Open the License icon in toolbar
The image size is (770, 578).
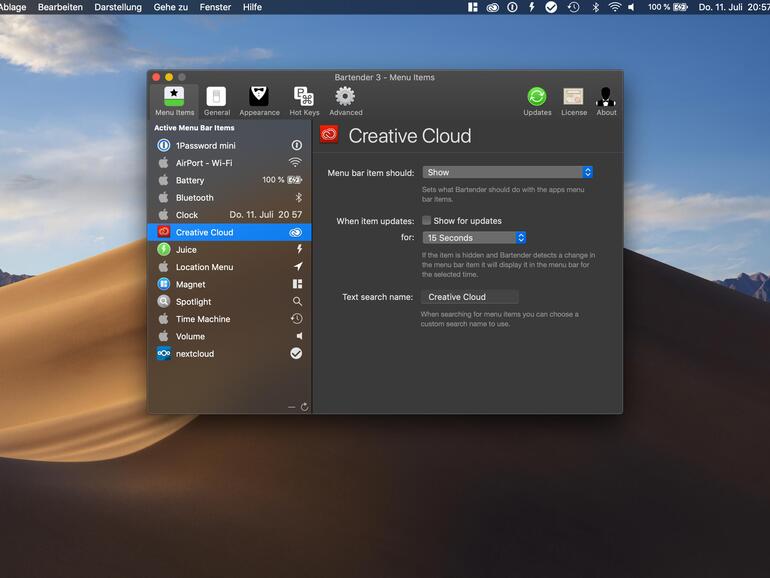coord(573,100)
